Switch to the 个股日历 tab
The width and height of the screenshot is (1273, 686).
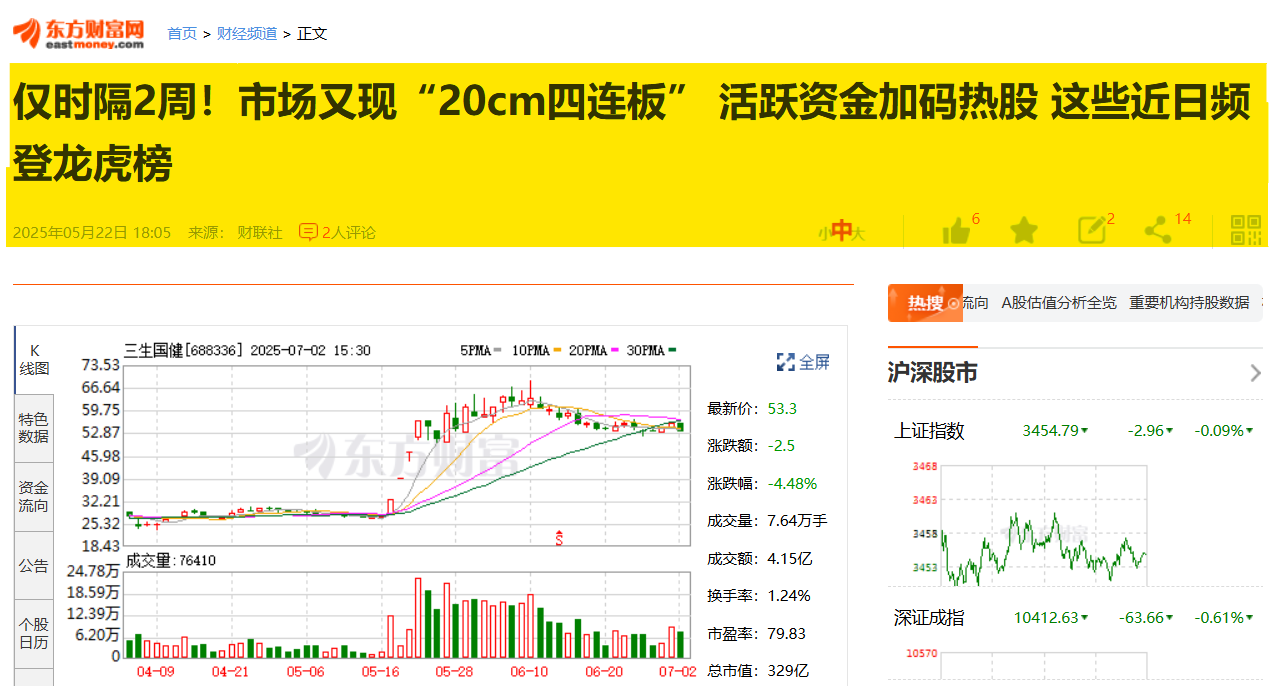34,635
